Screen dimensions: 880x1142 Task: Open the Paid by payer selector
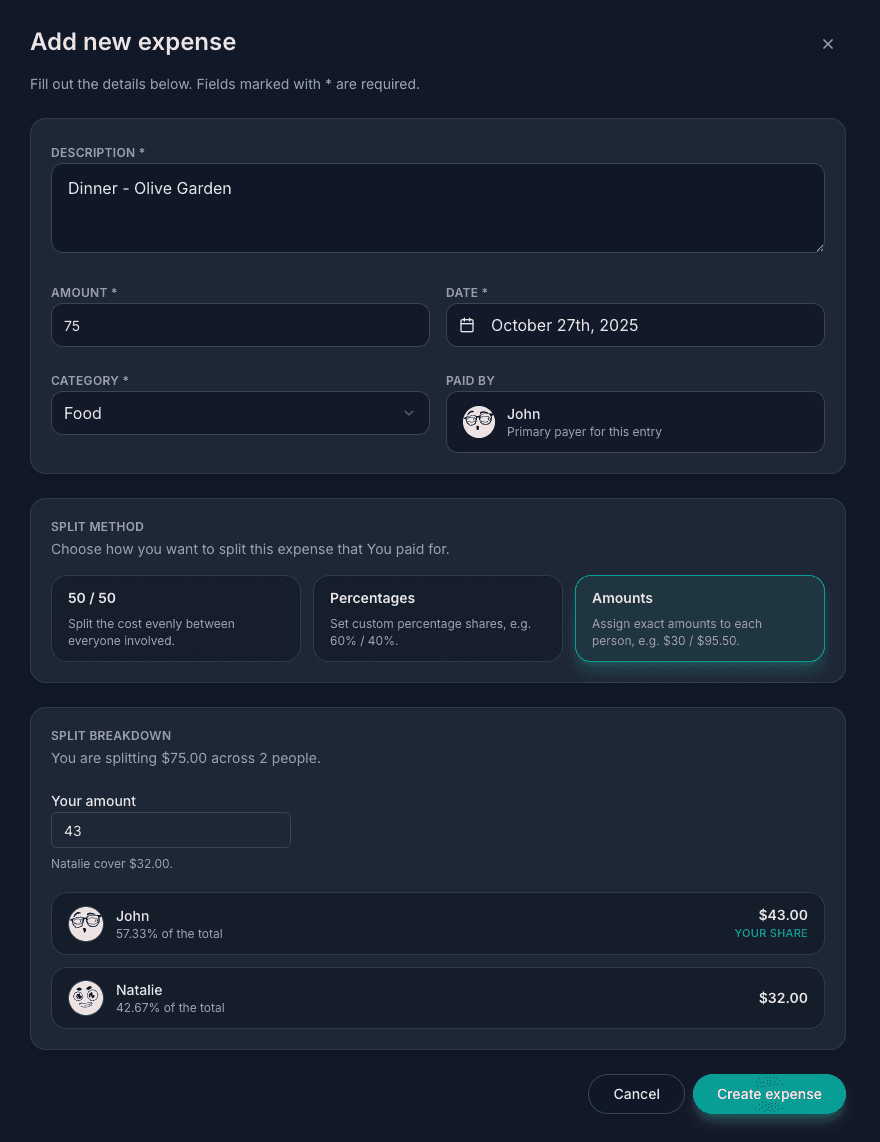coord(635,421)
